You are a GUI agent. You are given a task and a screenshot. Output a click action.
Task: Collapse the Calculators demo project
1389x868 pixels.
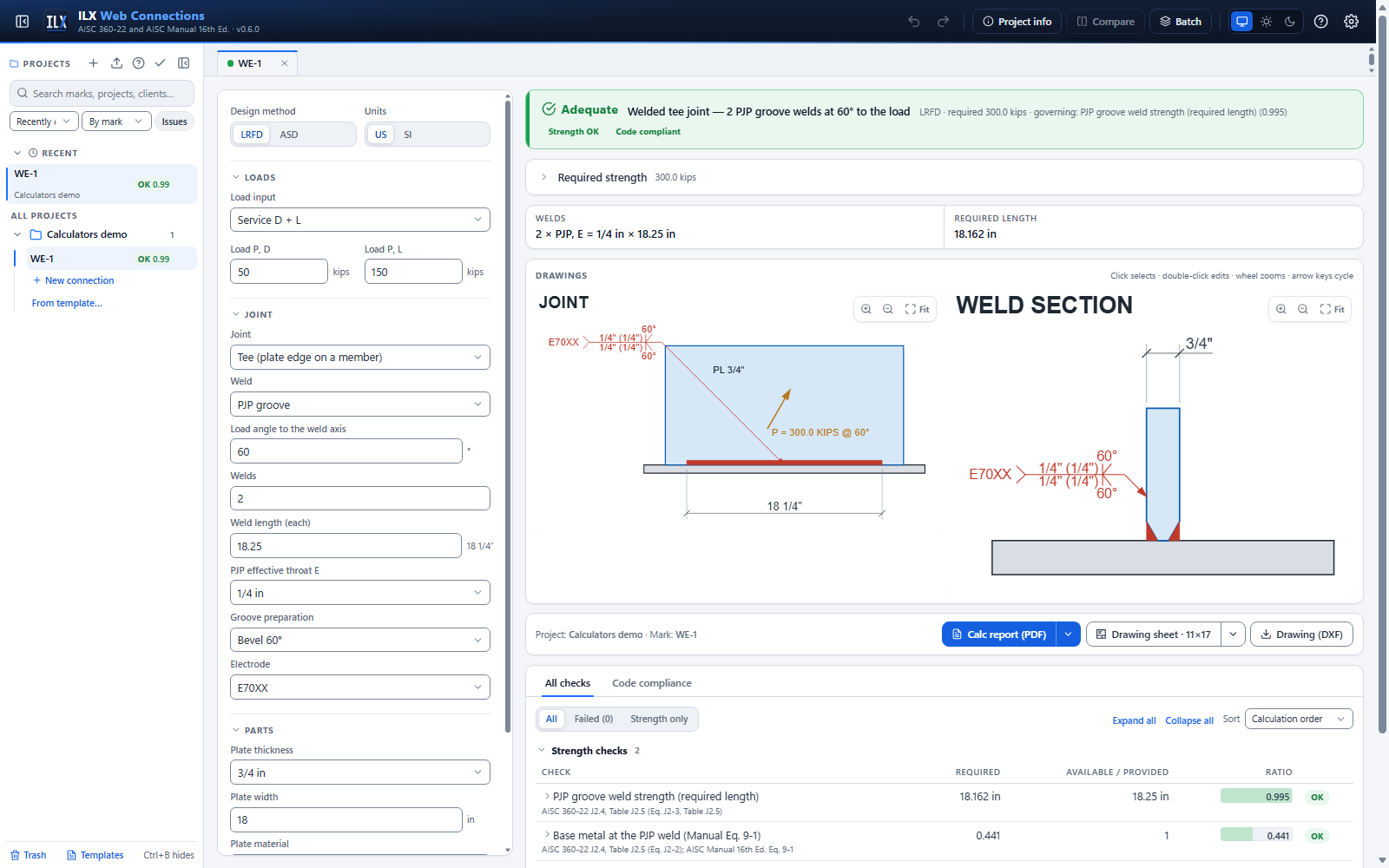[17, 234]
